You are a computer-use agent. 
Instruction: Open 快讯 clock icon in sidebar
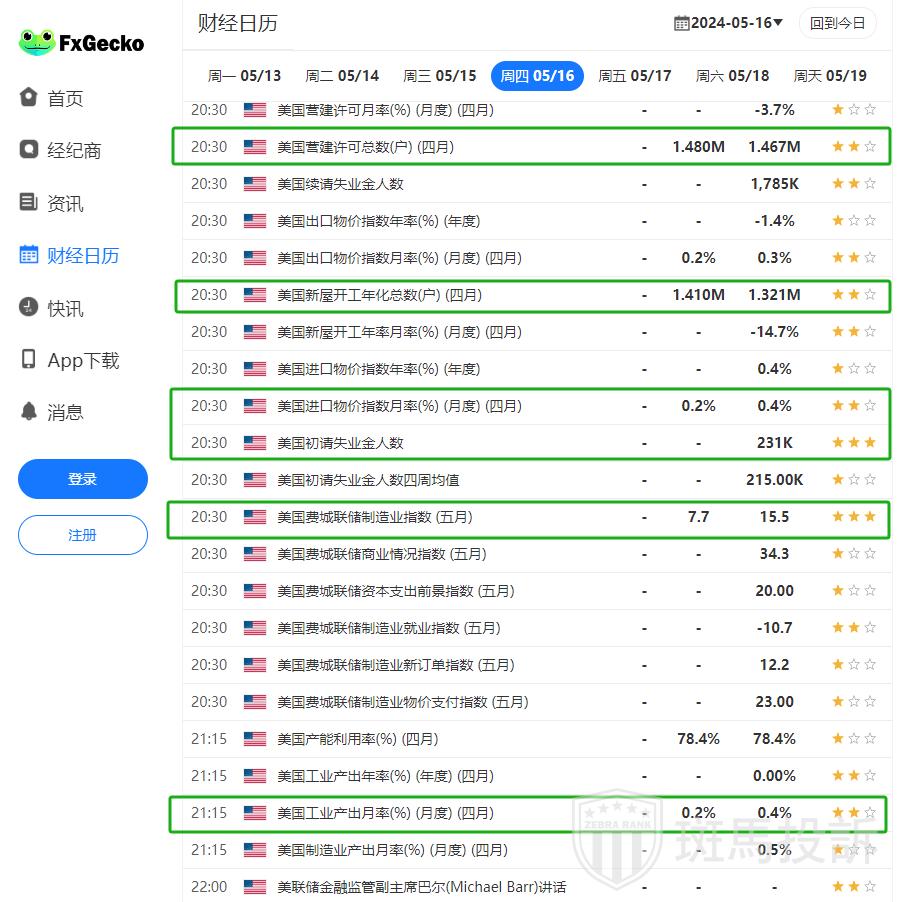29,308
